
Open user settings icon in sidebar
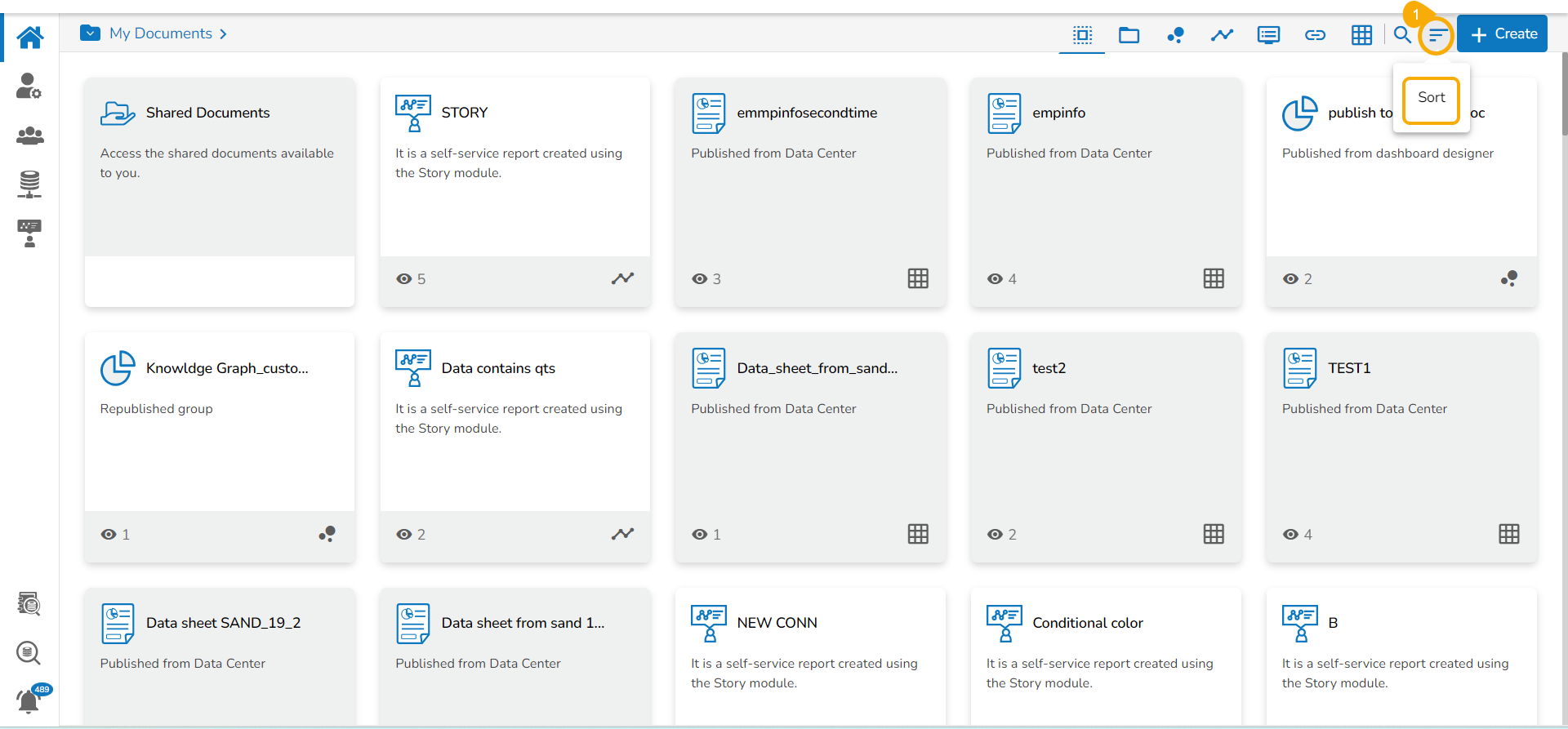point(29,86)
